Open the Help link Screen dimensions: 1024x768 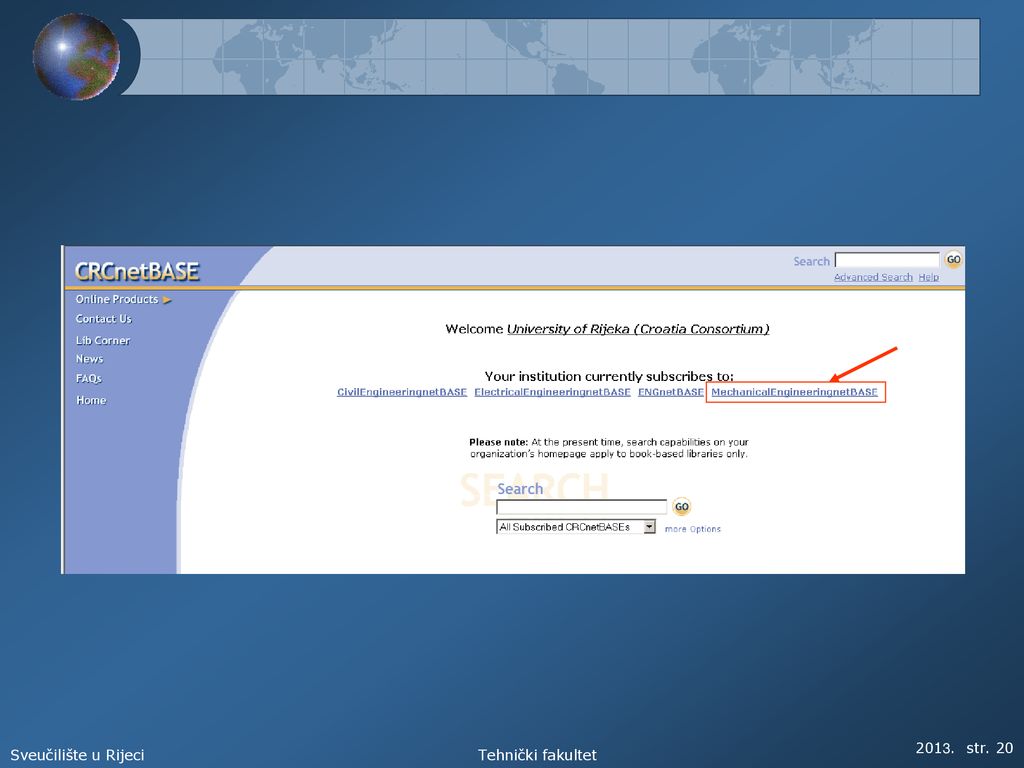click(928, 277)
